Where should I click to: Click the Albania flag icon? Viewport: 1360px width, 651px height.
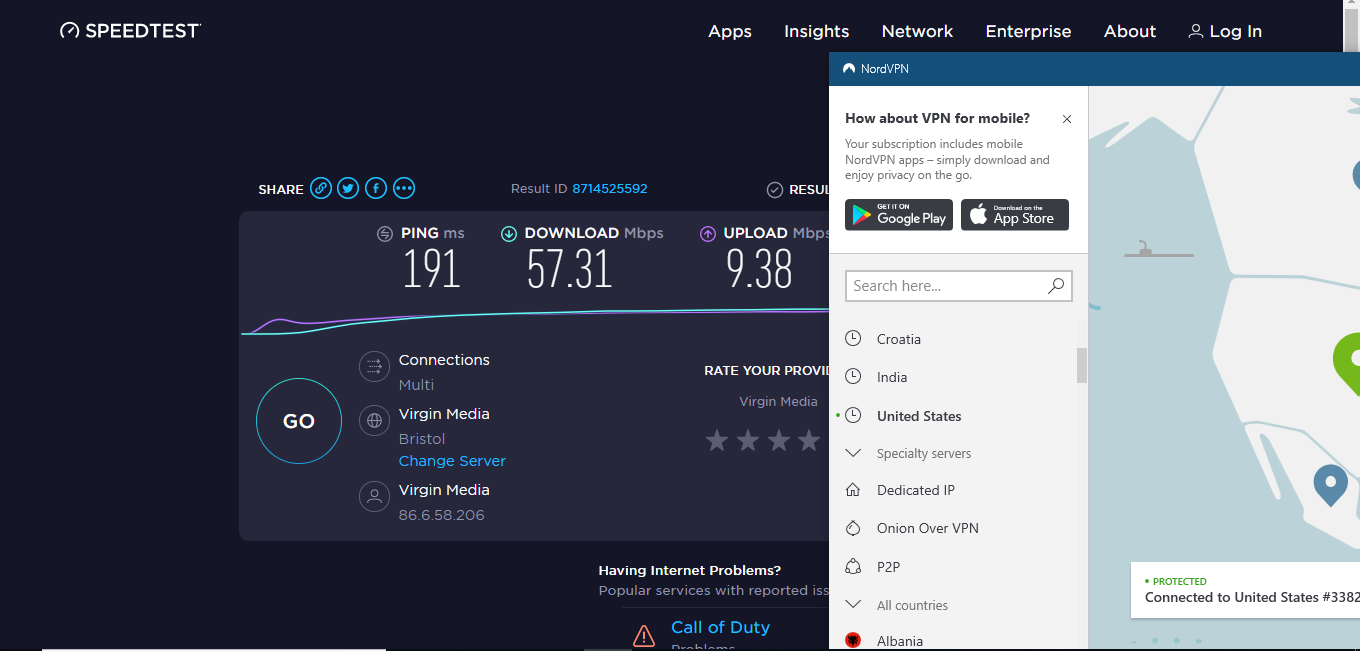[x=853, y=641]
